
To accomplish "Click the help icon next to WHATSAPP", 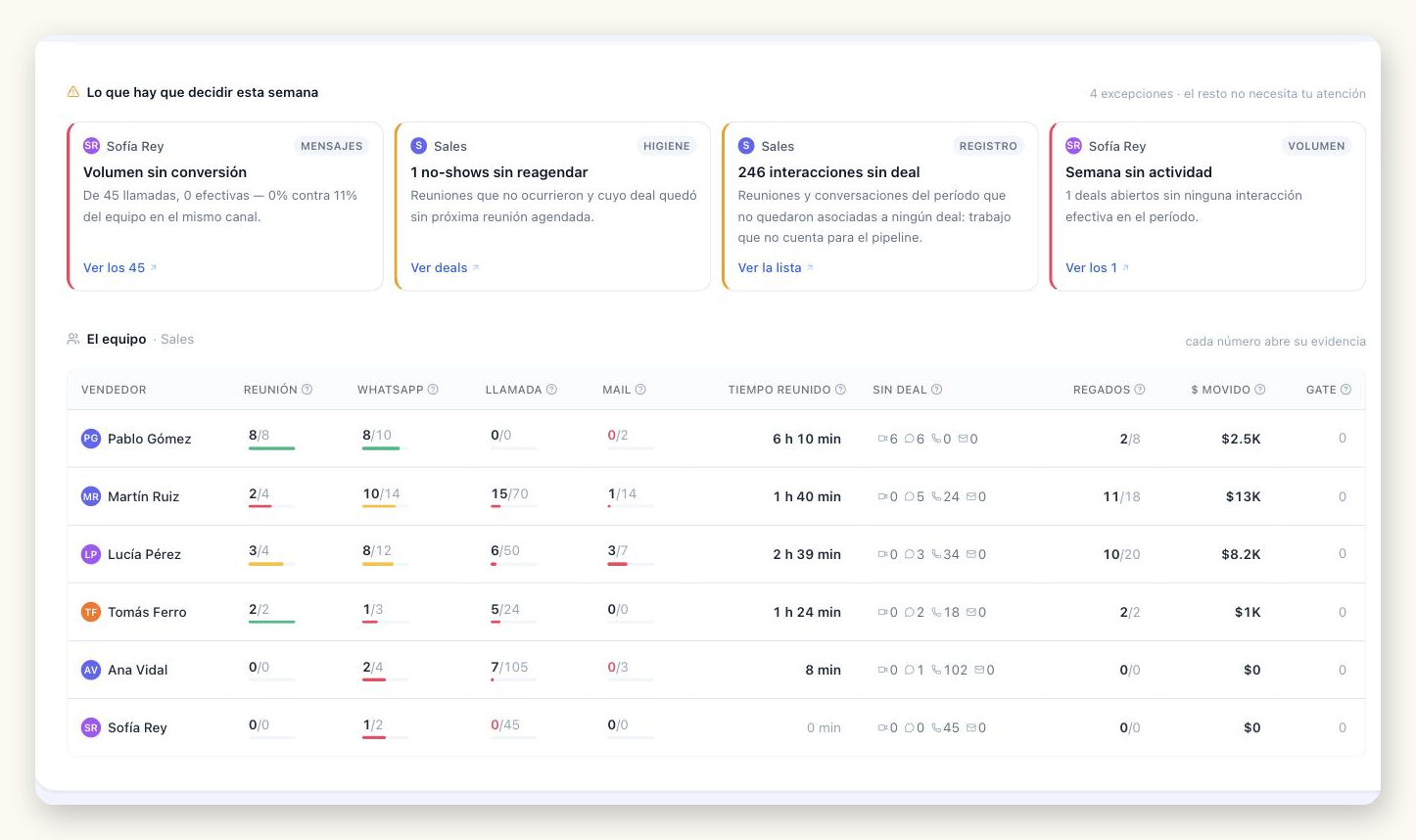I will [433, 390].
